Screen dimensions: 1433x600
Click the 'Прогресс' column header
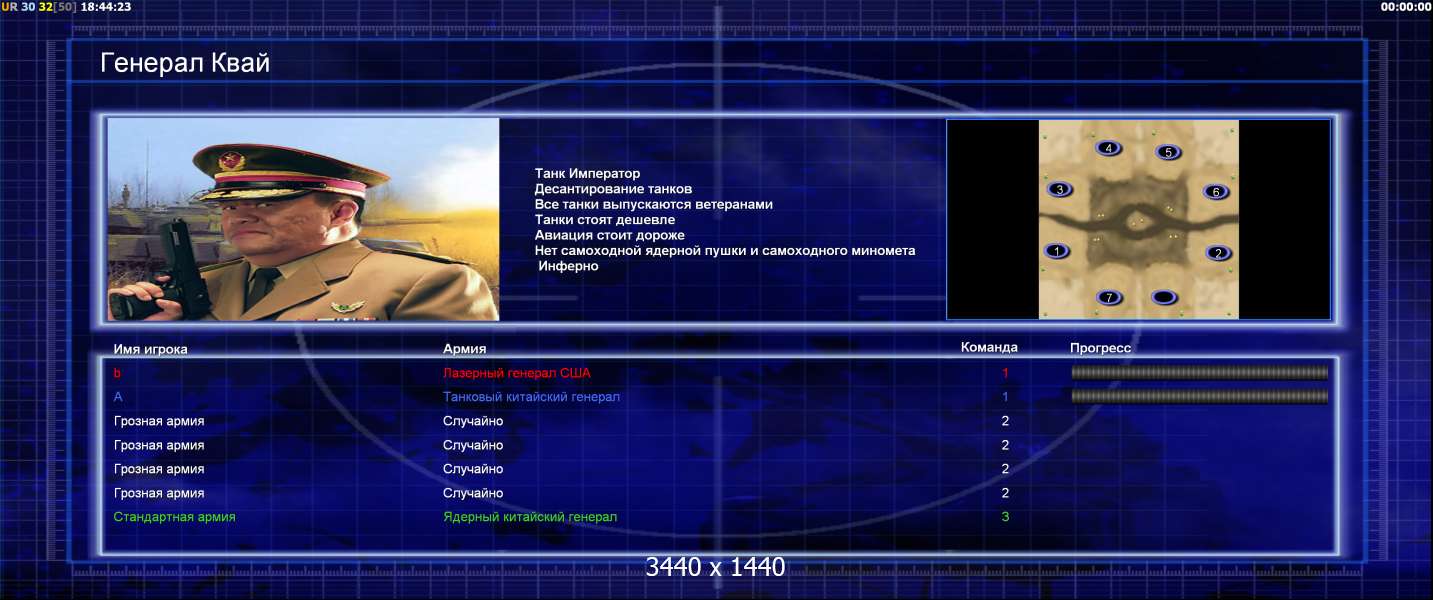coord(1100,348)
